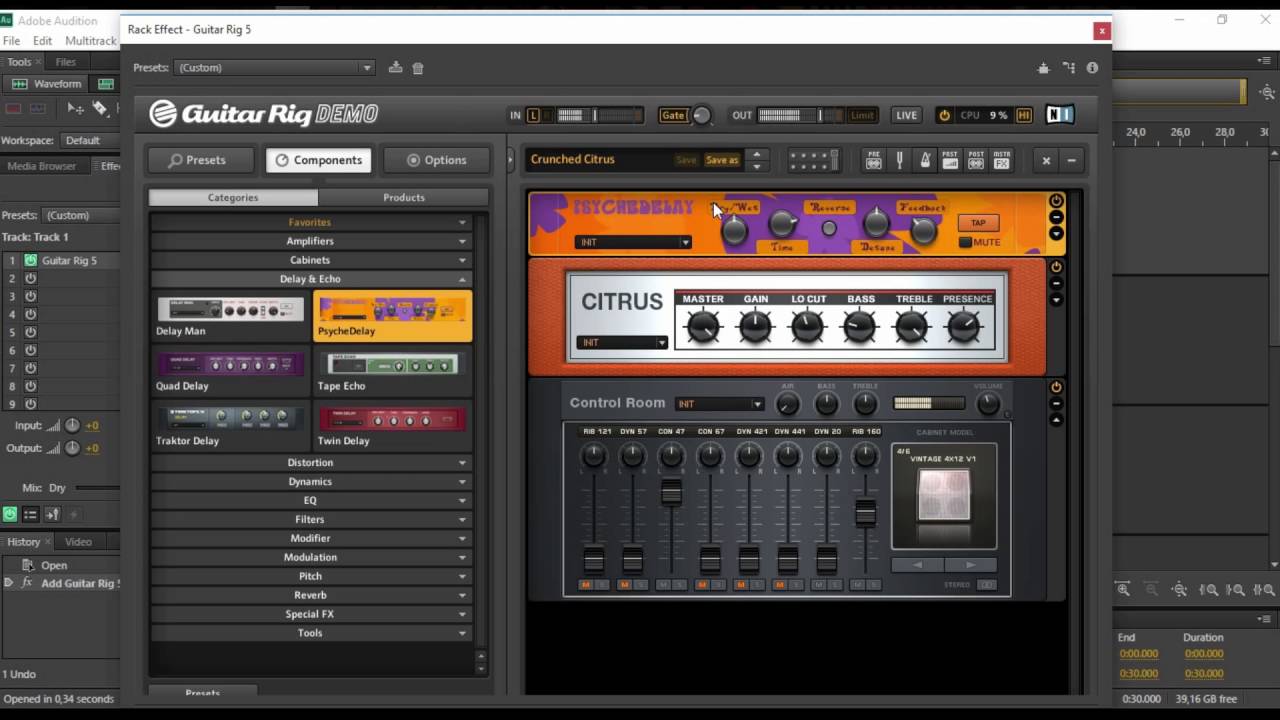Image resolution: width=1280 pixels, height=720 pixels.
Task: Open Citrus INIT preset dropdown
Action: tap(622, 342)
